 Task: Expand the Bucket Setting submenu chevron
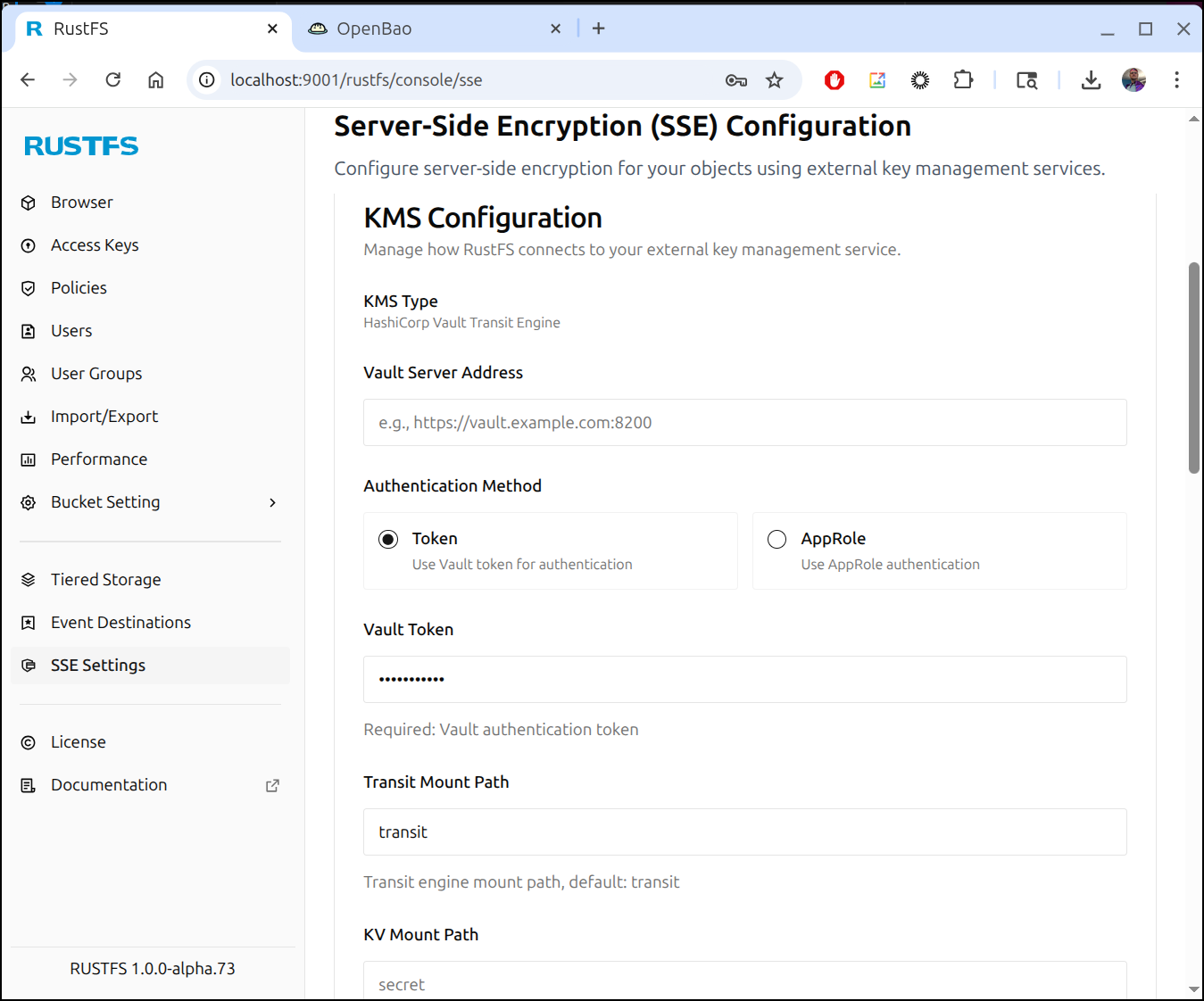pos(272,502)
